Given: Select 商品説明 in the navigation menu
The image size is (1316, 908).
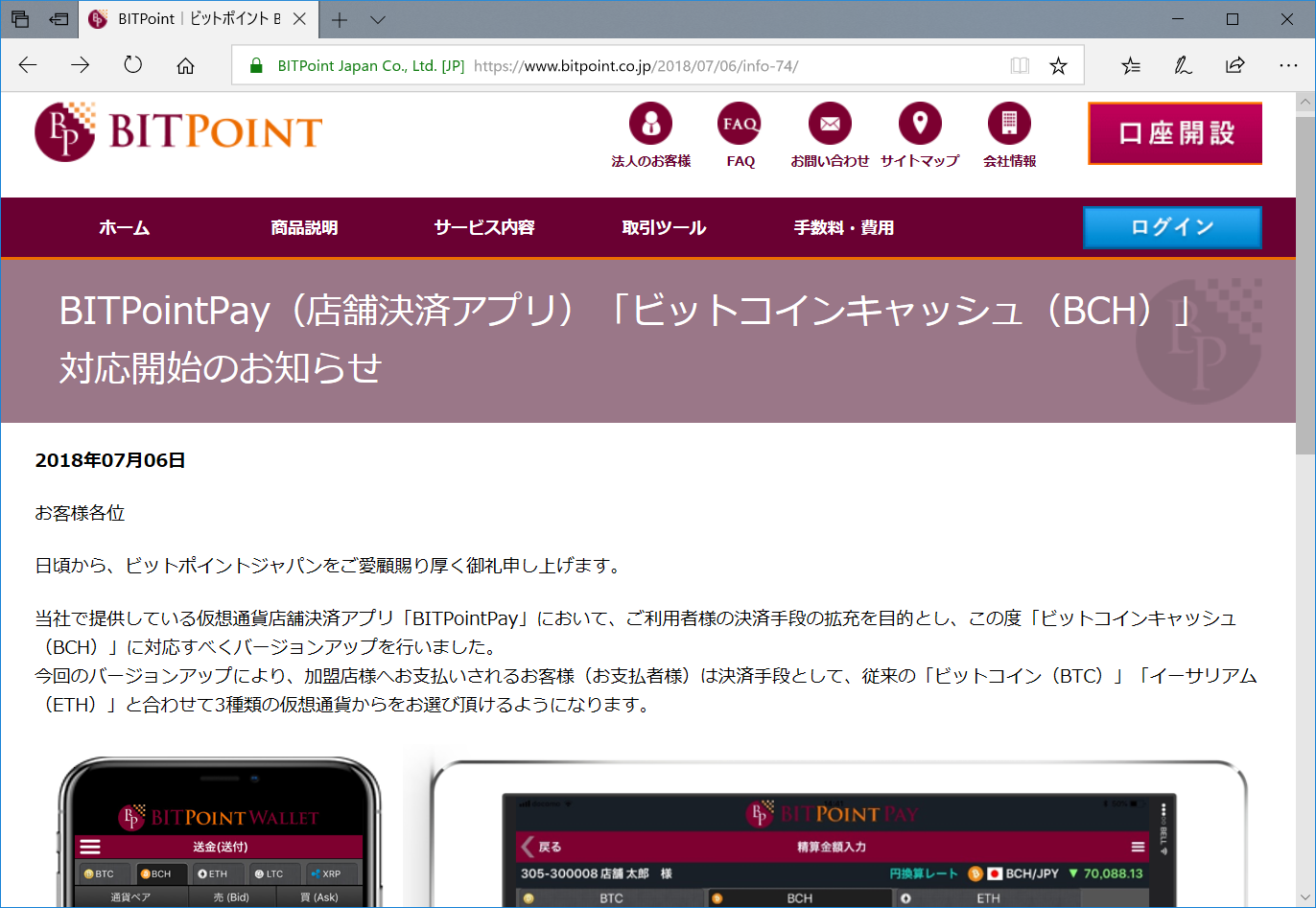Looking at the screenshot, I should click(x=304, y=227).
